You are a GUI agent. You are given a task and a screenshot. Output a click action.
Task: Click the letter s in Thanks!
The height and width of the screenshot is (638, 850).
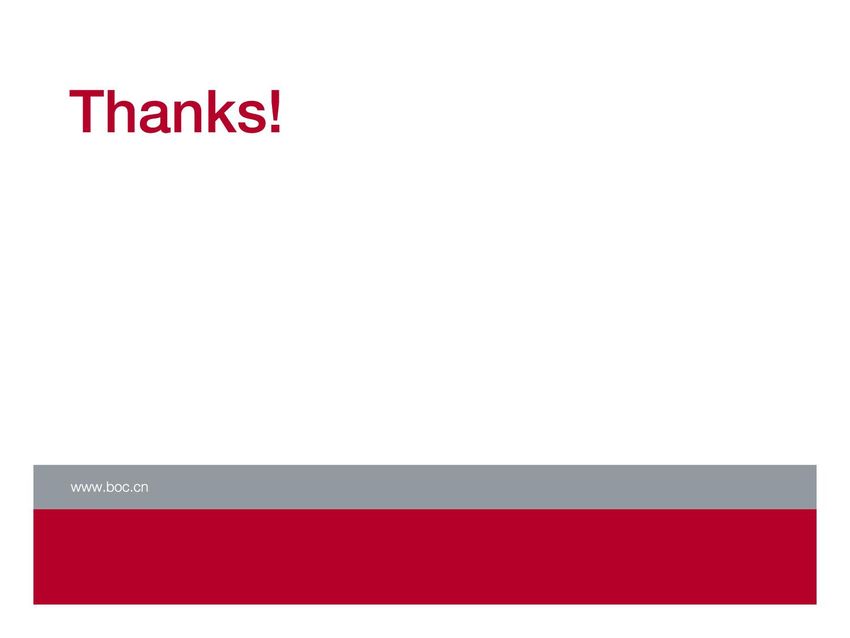pos(252,117)
